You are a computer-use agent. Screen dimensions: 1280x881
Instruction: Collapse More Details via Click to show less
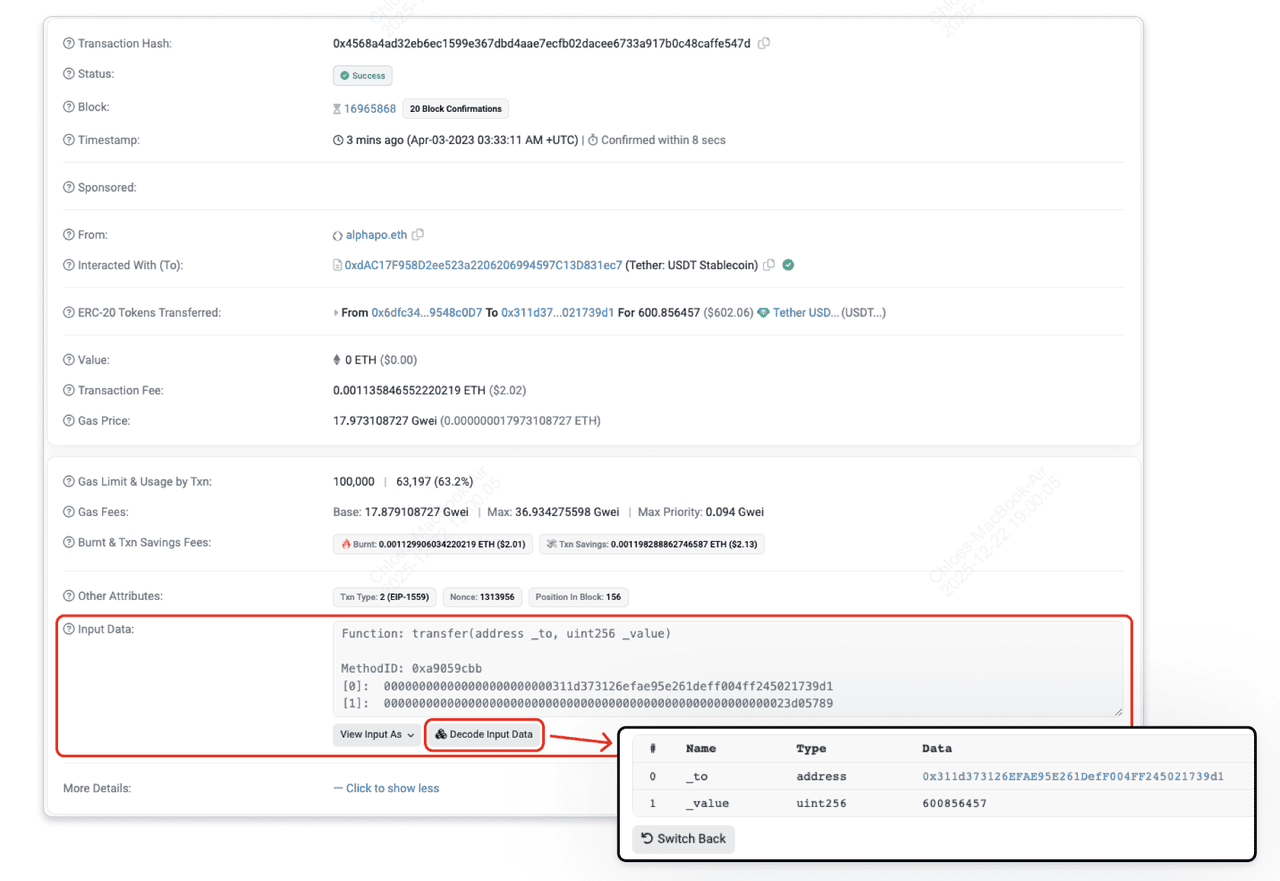pos(392,788)
